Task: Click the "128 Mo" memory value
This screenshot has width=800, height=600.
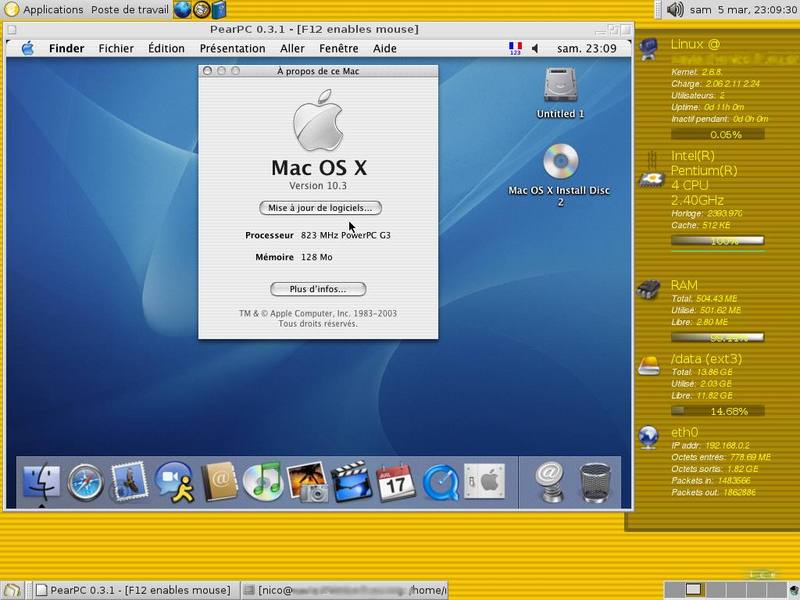Action: pos(316,257)
